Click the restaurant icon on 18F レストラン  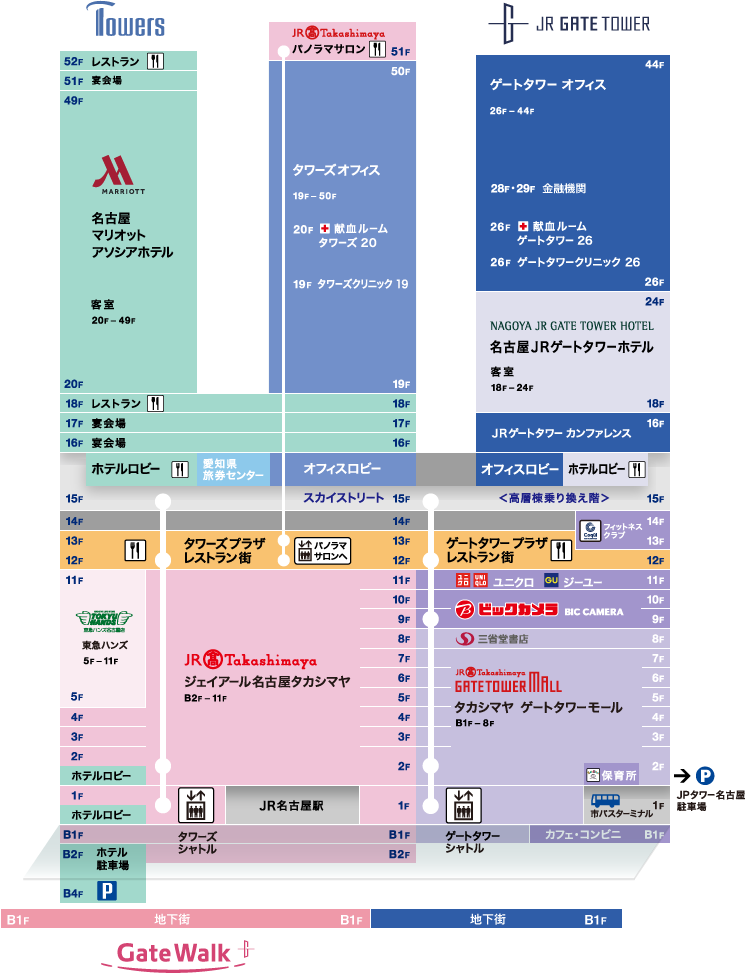155,403
